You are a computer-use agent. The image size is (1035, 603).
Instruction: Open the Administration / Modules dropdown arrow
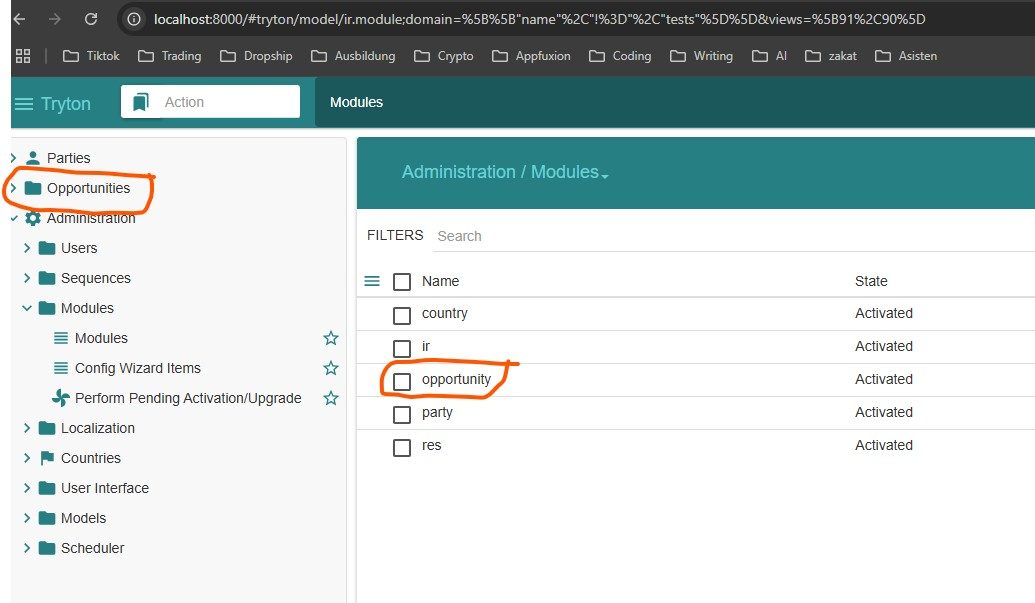pos(605,175)
